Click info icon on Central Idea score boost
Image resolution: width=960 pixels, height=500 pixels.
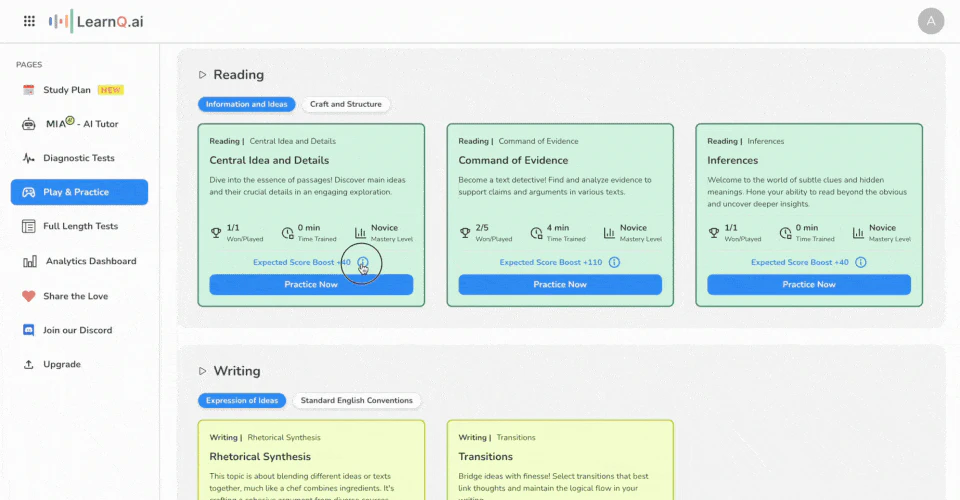[x=363, y=263]
